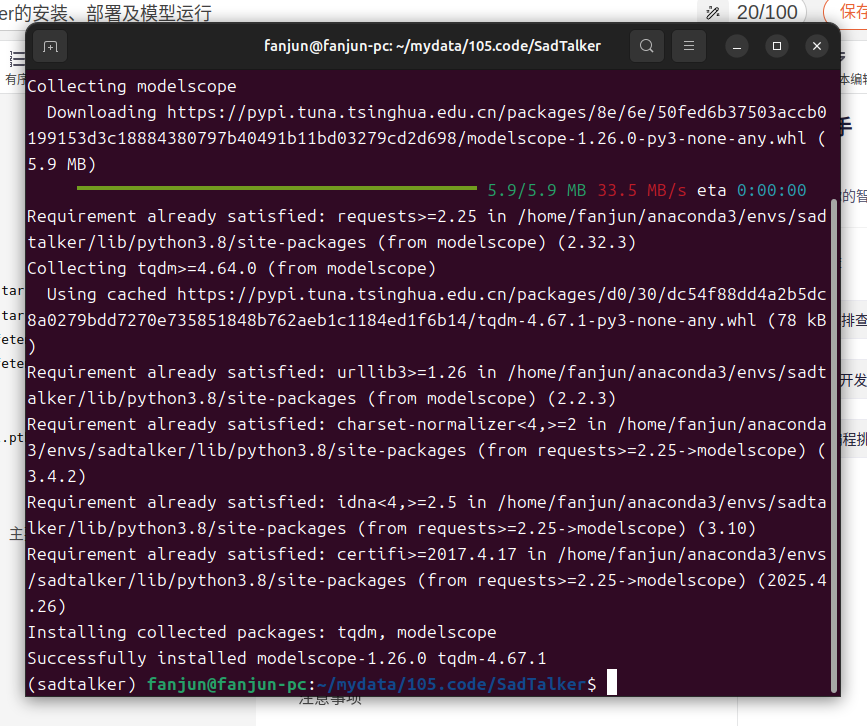Click the shell prompt cursor
This screenshot has height=726, width=867.
click(612, 683)
